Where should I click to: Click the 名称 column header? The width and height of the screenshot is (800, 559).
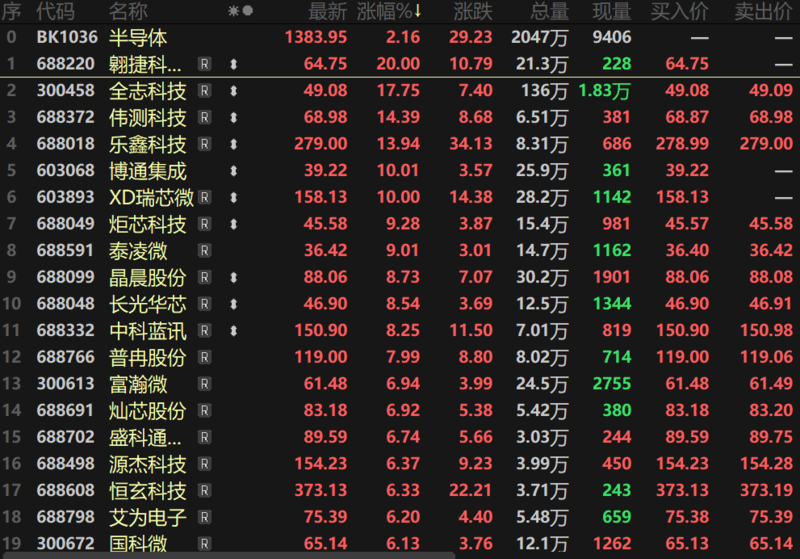click(128, 11)
